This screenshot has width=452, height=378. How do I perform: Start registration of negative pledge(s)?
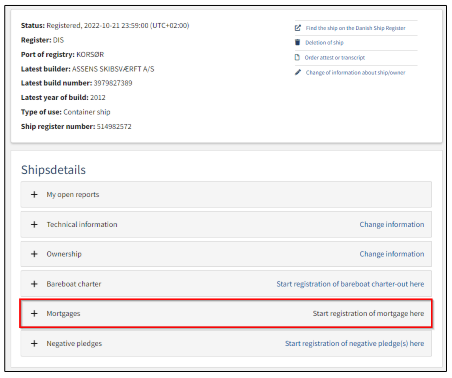point(355,343)
